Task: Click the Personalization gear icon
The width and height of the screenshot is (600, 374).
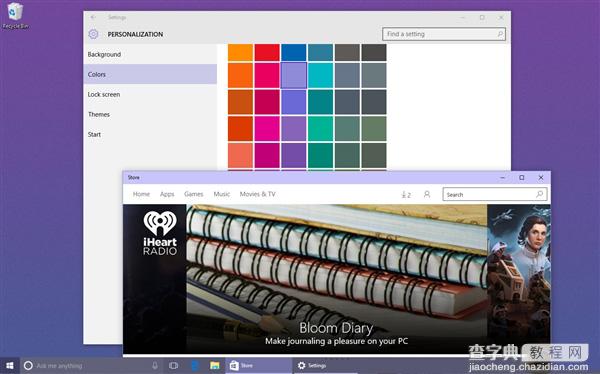Action: click(93, 34)
